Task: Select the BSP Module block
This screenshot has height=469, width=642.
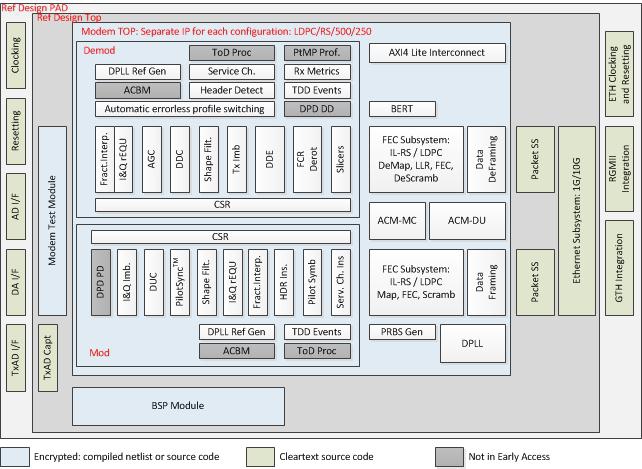Action: click(177, 405)
